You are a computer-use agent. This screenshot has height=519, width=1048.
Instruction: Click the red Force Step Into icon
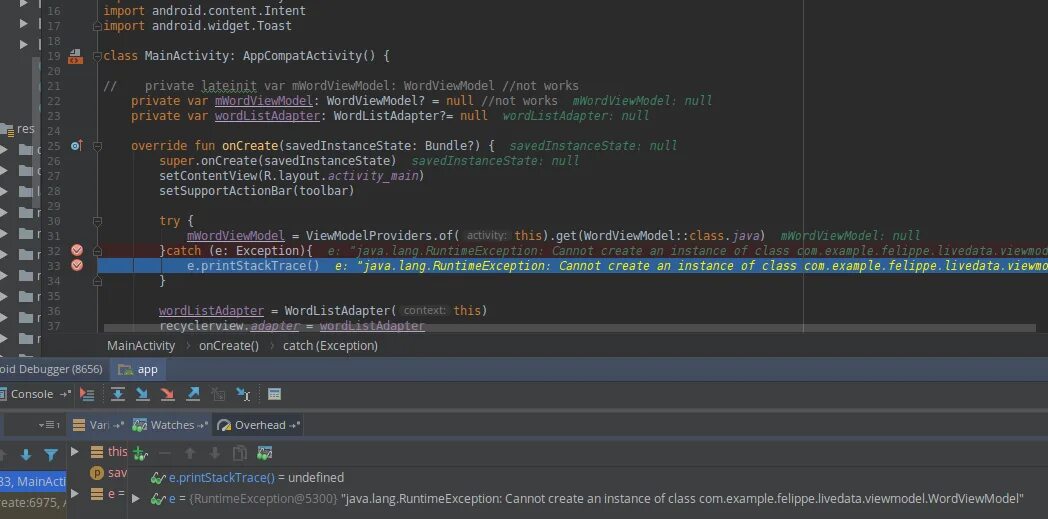click(168, 394)
